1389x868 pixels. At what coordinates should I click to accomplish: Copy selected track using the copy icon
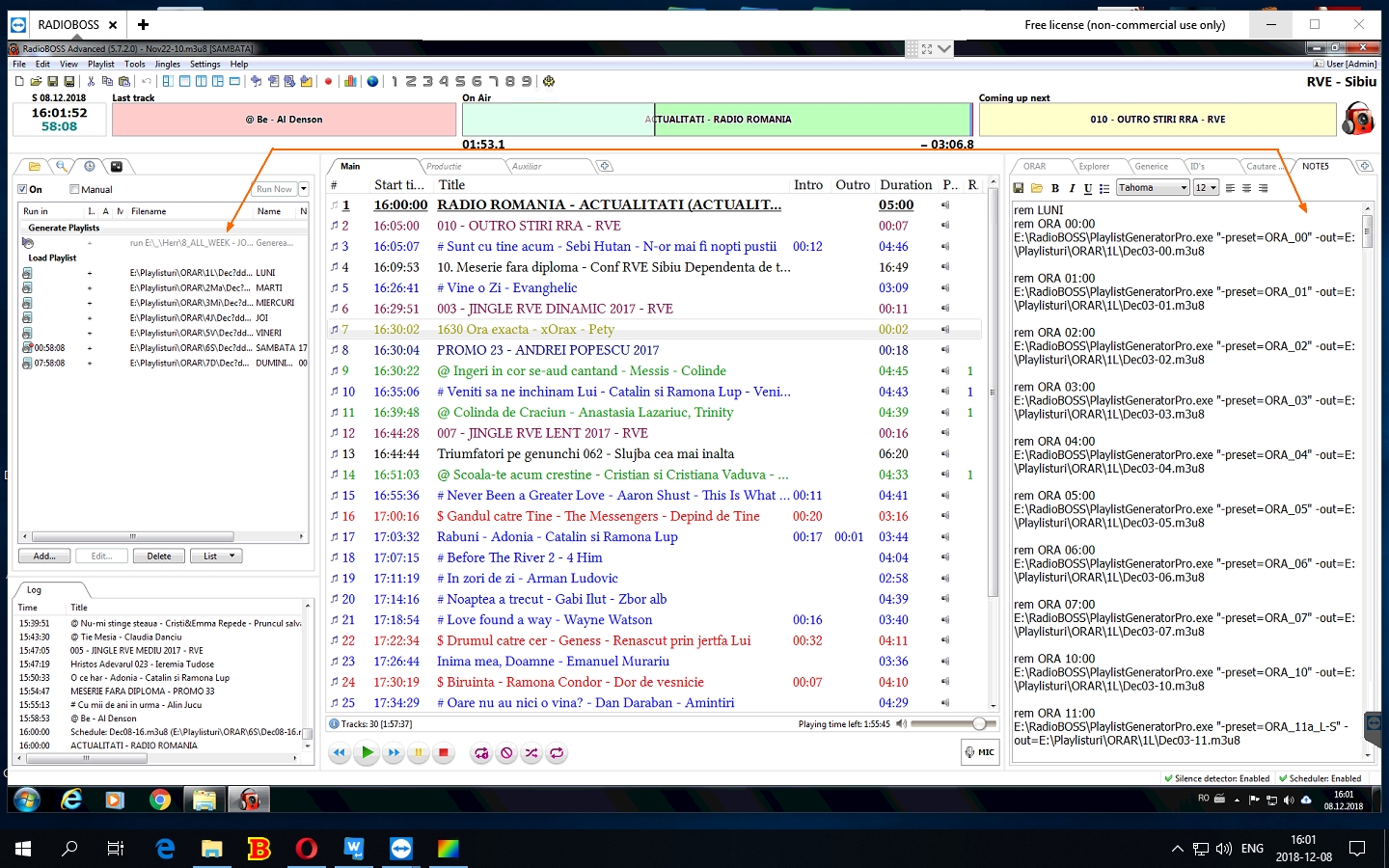point(107,82)
